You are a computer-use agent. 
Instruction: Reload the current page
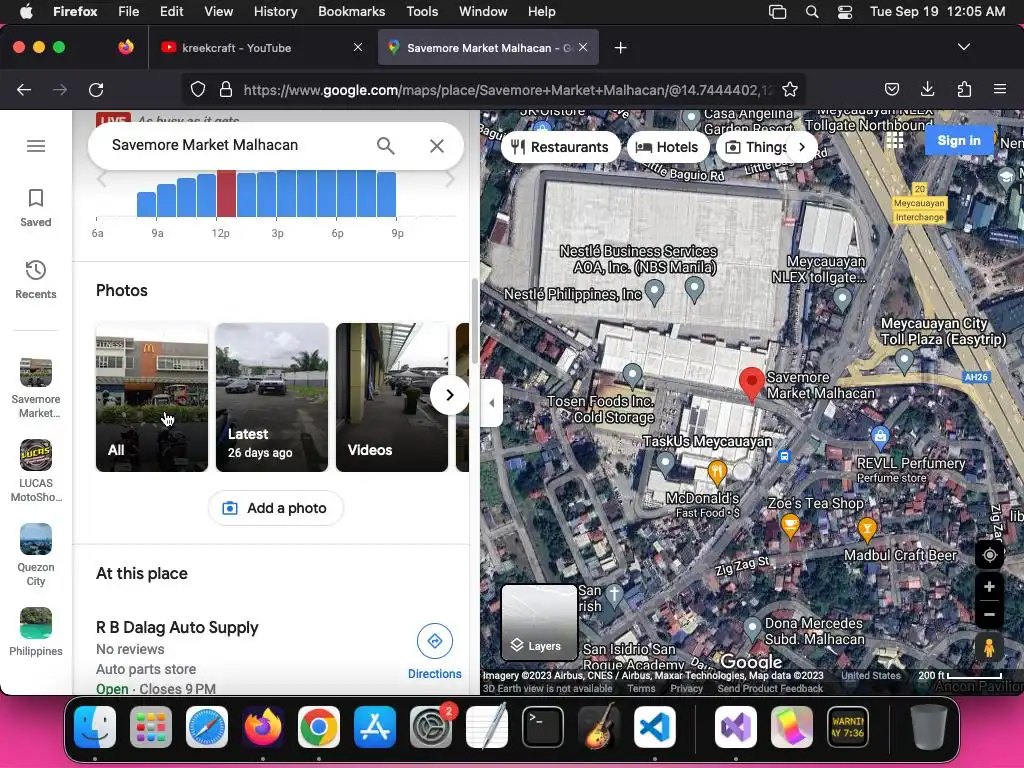tap(96, 89)
